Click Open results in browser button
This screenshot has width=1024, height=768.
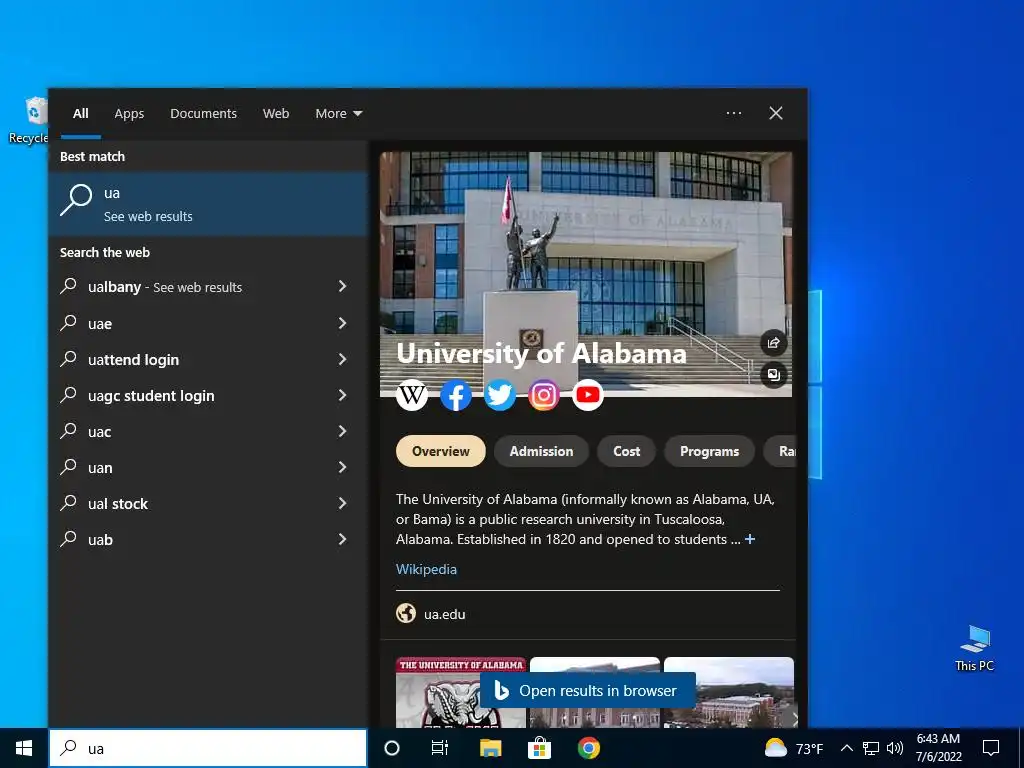pyautogui.click(x=588, y=690)
